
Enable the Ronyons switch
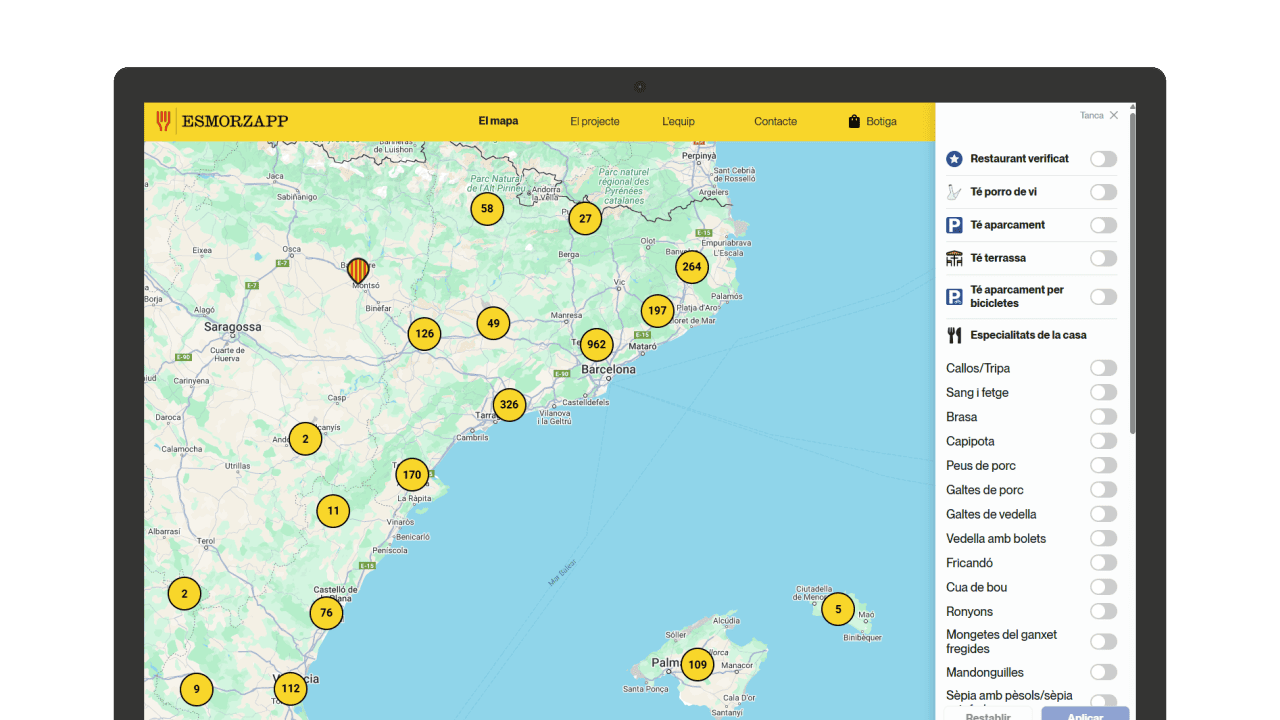click(x=1104, y=611)
